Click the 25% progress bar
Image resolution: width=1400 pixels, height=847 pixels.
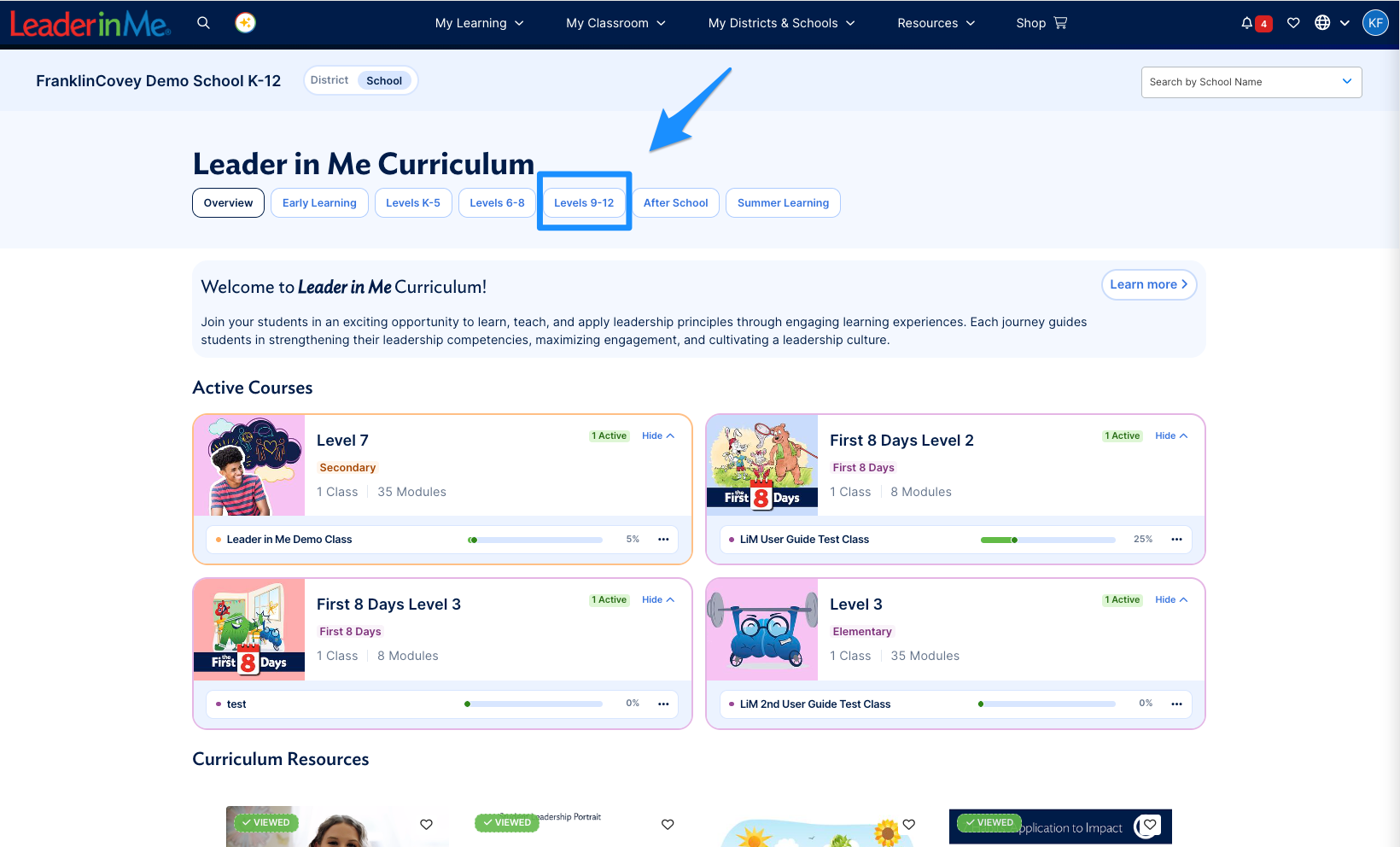pos(1048,540)
